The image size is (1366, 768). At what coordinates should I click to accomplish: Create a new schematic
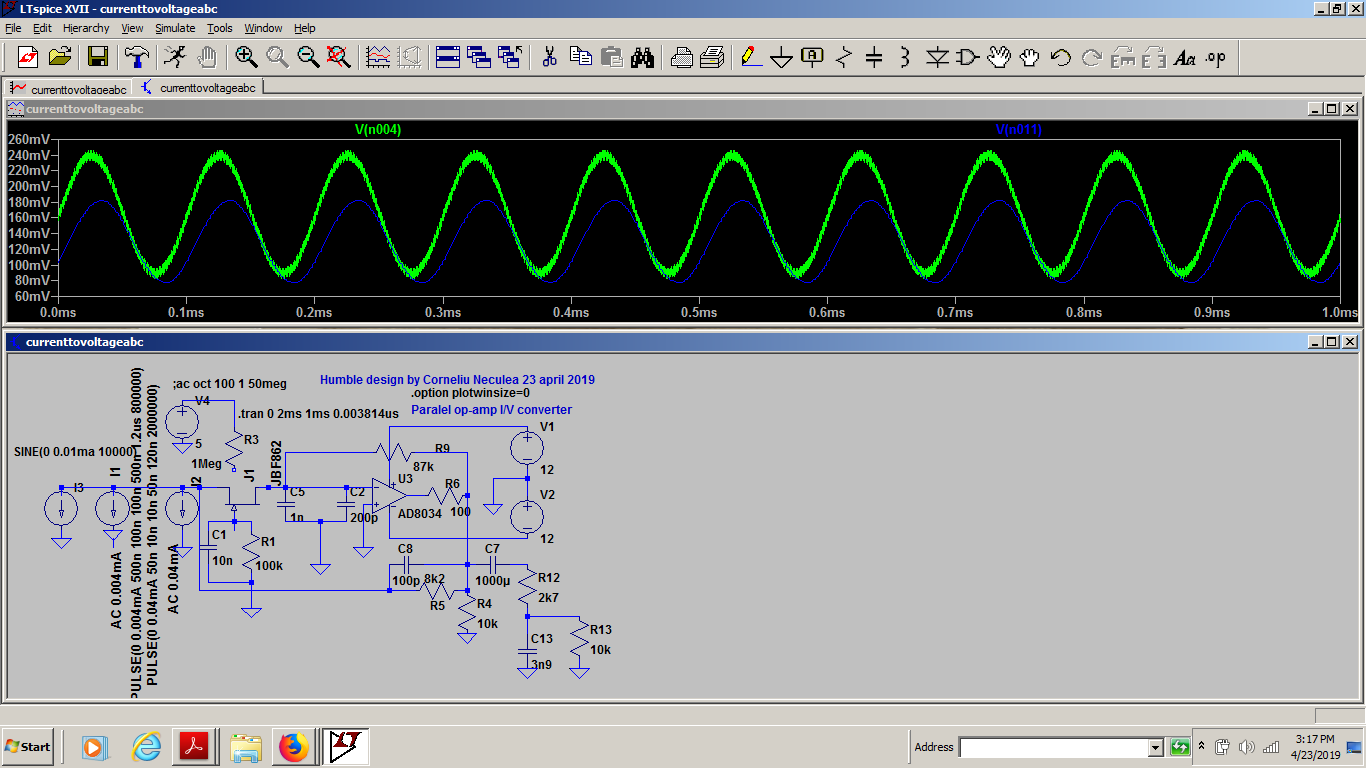[28, 57]
